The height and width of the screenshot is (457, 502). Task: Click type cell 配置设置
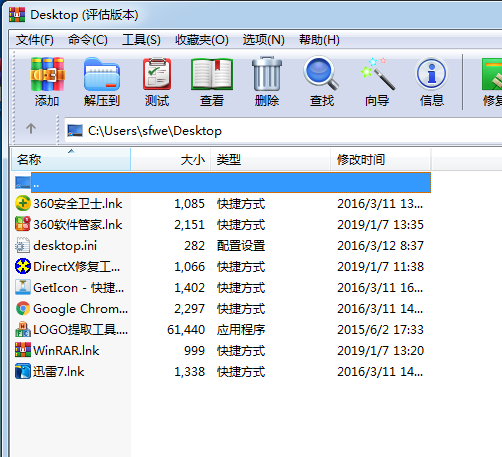[x=241, y=246]
